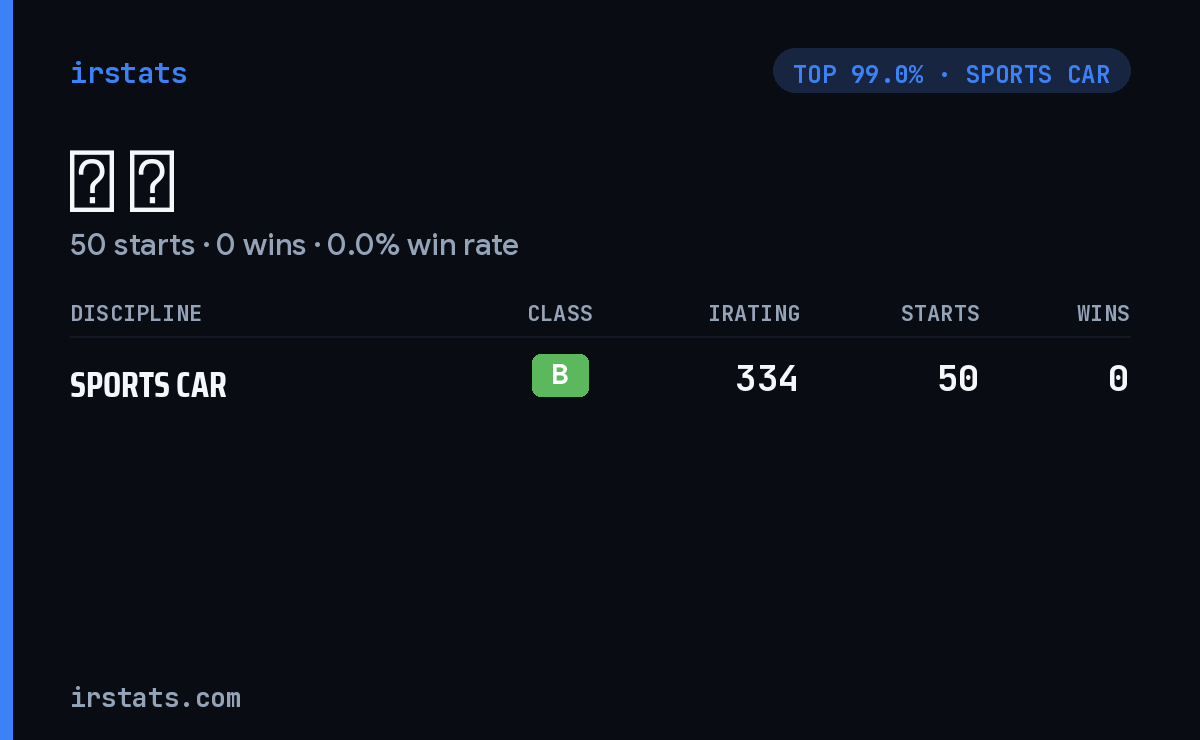Click the 0 wins summary text
Viewport: 1200px width, 740px height.
[261, 244]
